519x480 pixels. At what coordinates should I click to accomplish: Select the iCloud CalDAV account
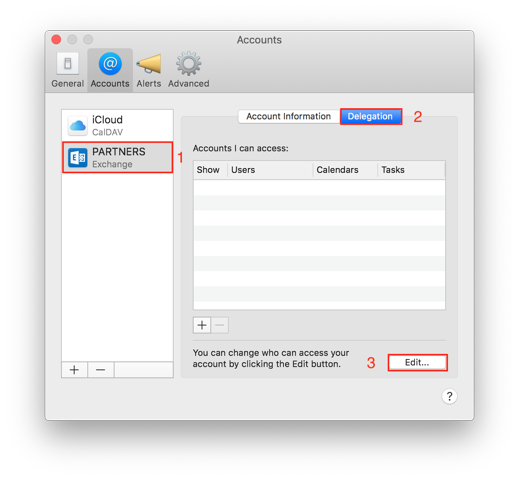[117, 126]
